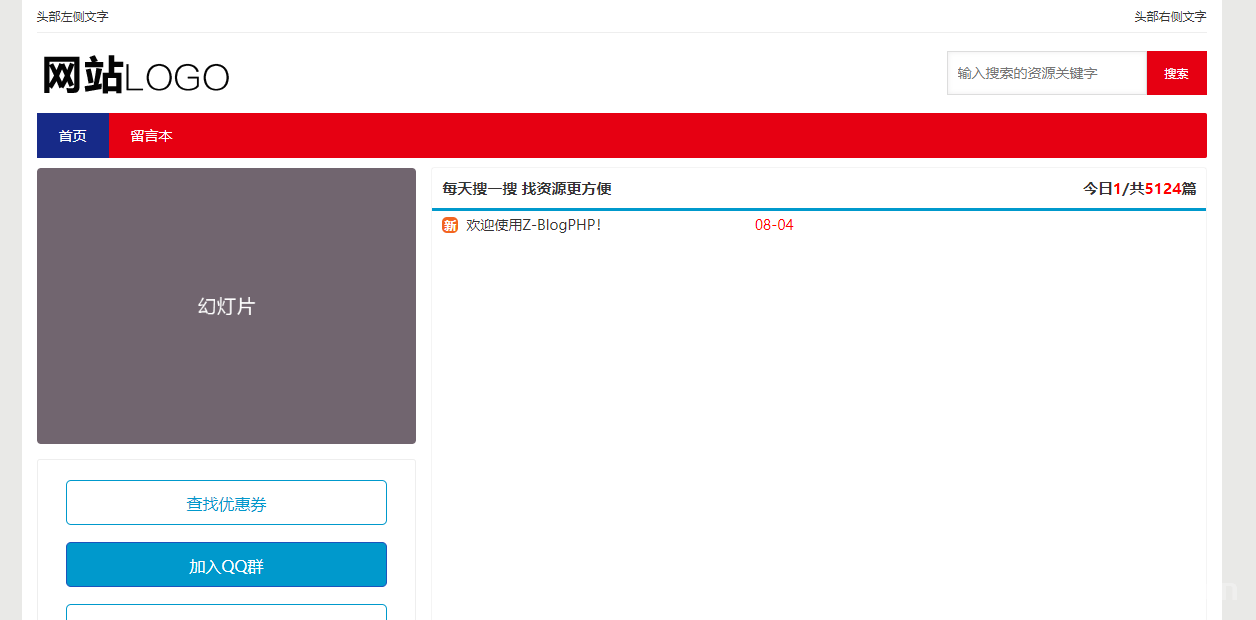Click the partially visible outlined button below 加入QQ群
The width and height of the screenshot is (1256, 620).
[226, 614]
